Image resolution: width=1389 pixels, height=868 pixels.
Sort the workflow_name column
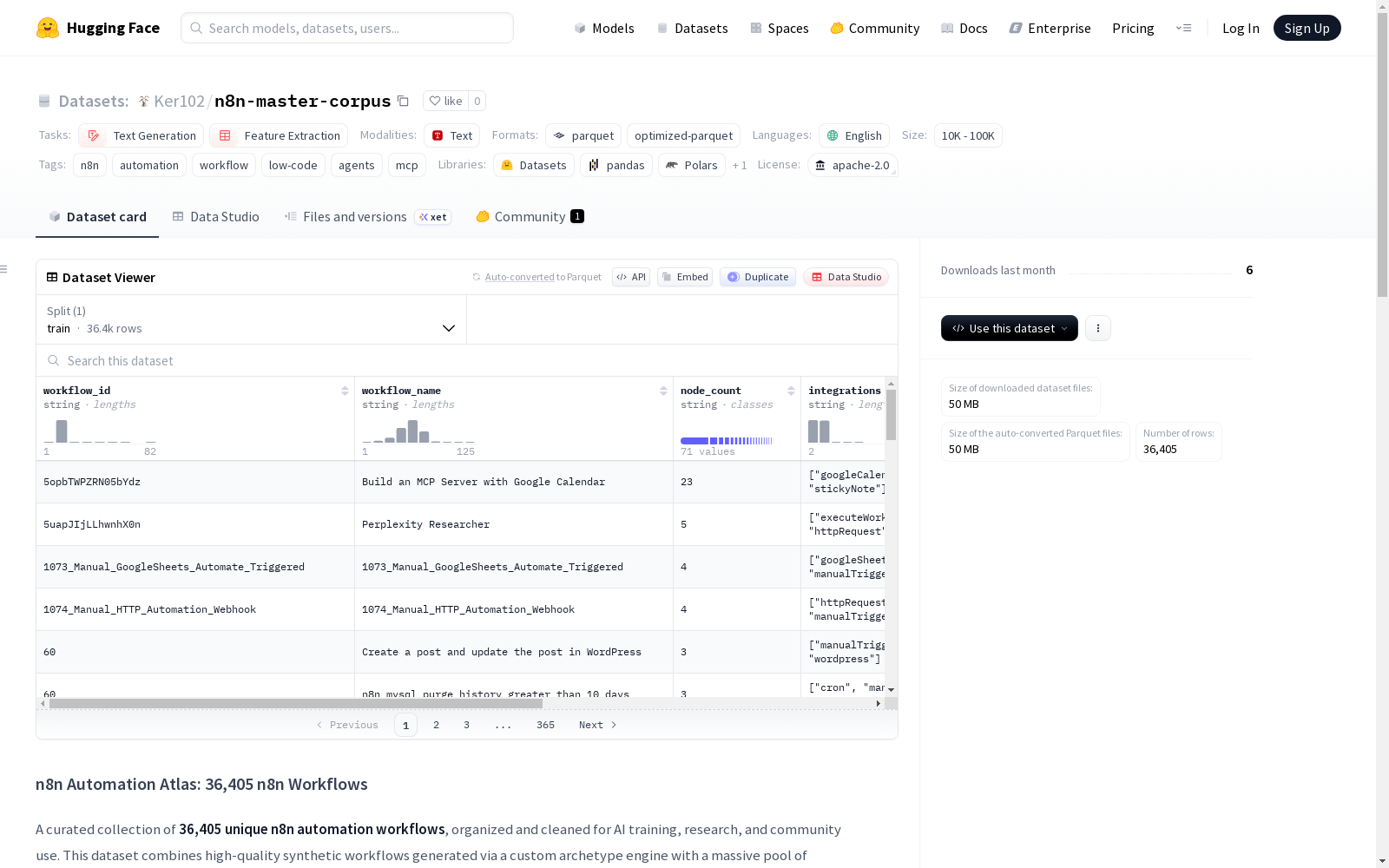coord(663,391)
